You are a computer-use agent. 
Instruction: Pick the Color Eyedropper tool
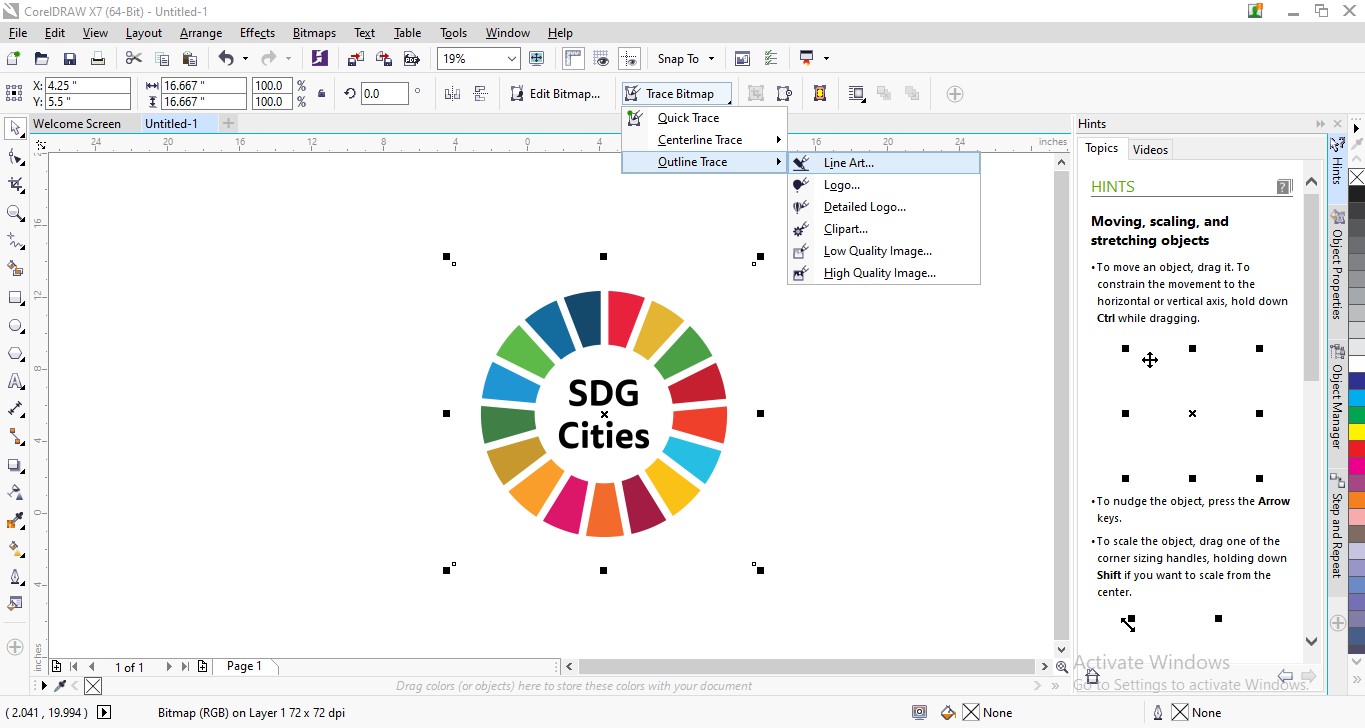[15, 521]
